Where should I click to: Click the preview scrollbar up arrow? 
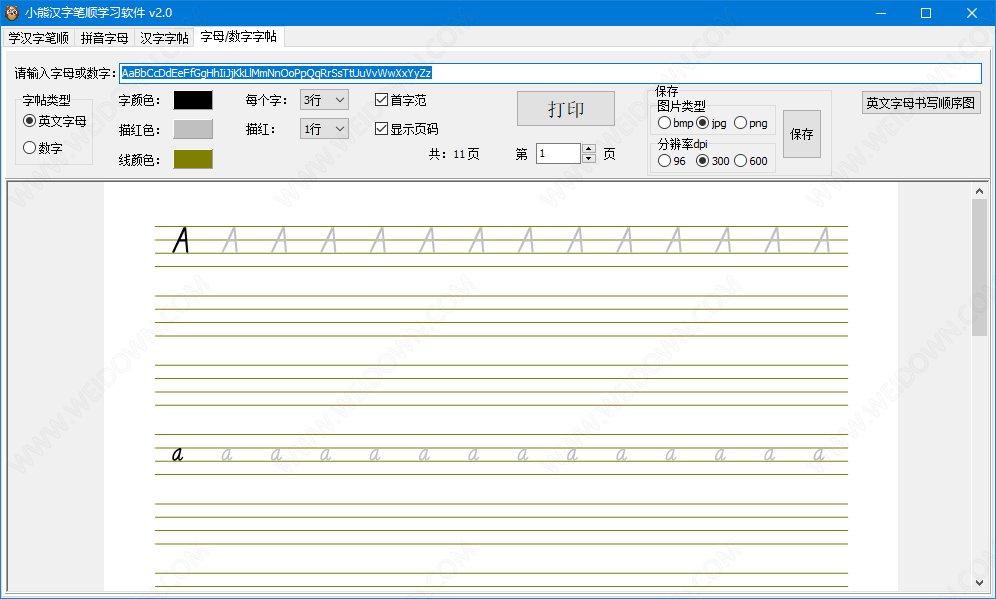tap(979, 191)
